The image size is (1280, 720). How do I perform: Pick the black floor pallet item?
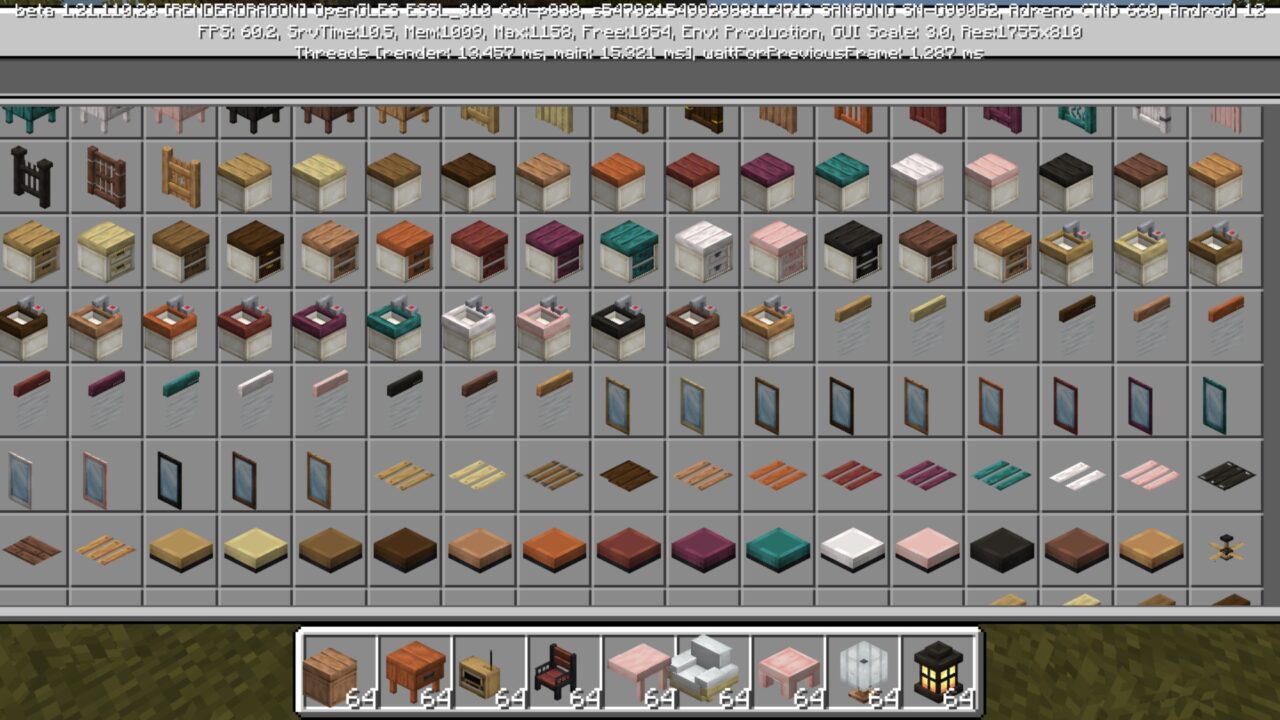(1225, 474)
